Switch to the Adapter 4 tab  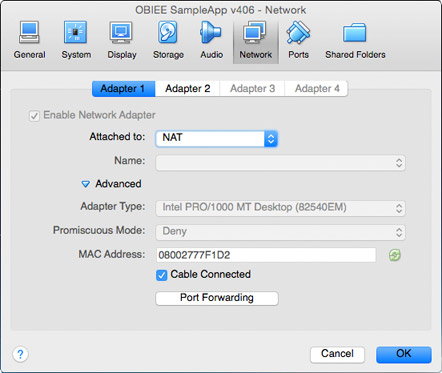click(x=317, y=89)
